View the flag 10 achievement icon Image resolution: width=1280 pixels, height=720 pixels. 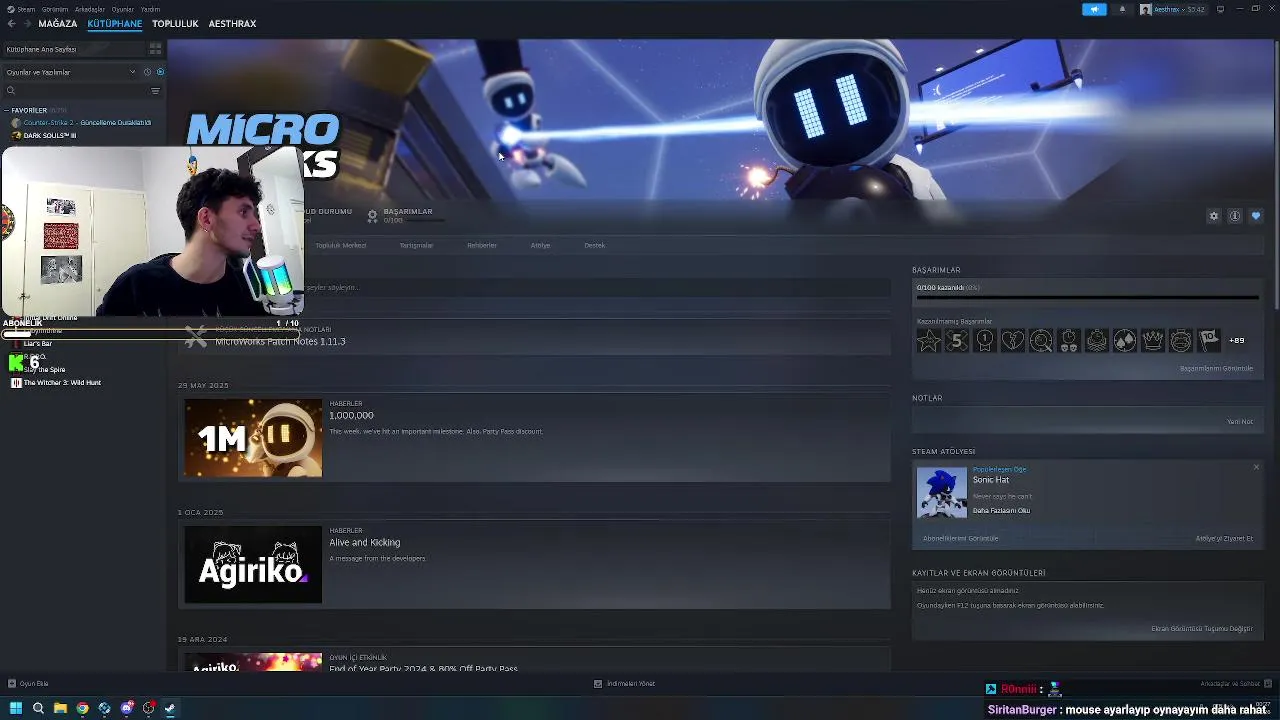point(1209,341)
